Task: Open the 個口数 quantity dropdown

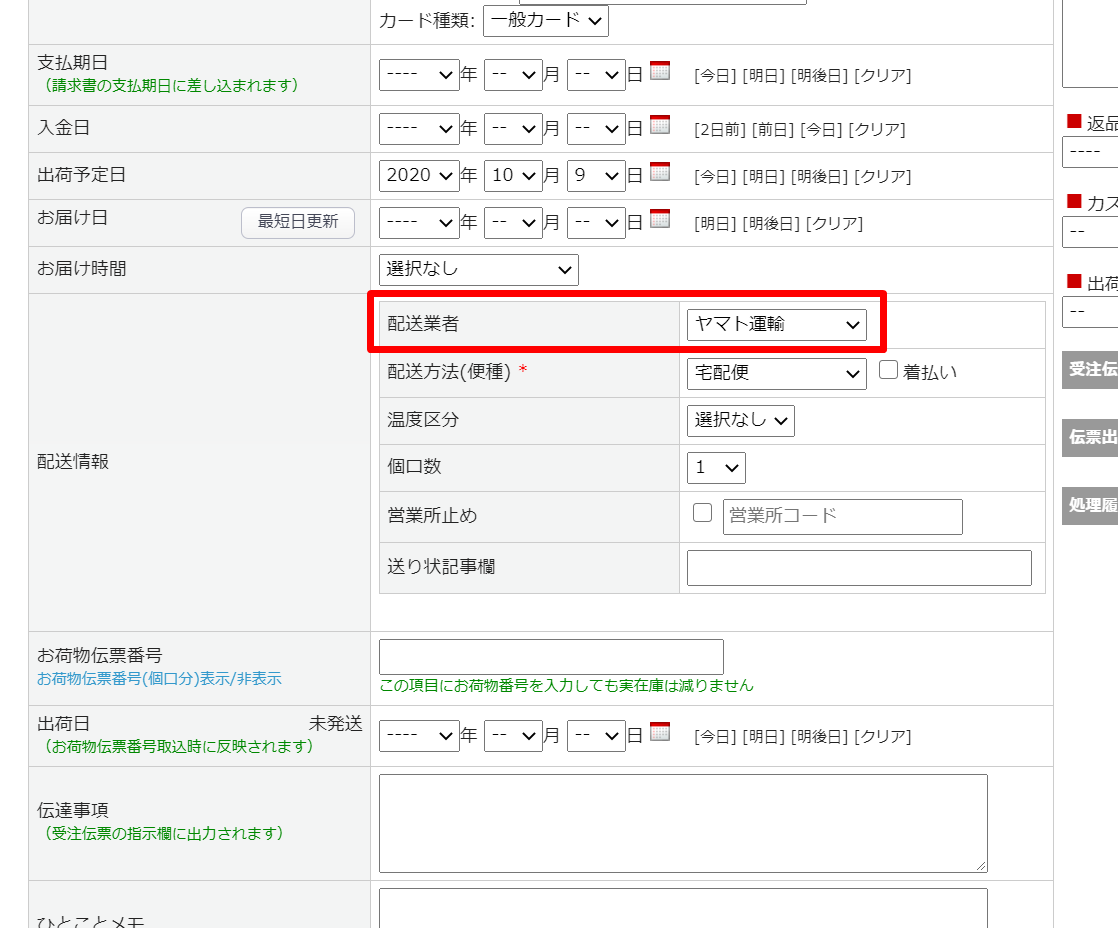Action: tap(716, 467)
